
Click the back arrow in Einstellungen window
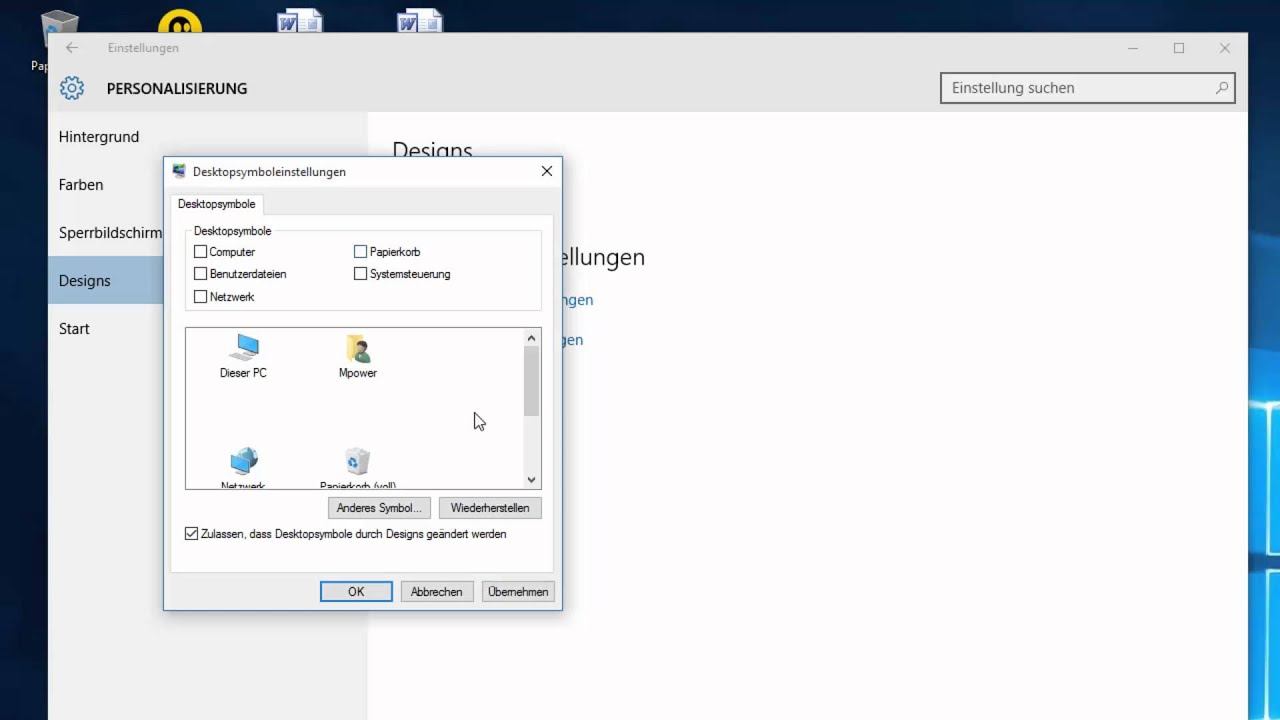[x=72, y=48]
